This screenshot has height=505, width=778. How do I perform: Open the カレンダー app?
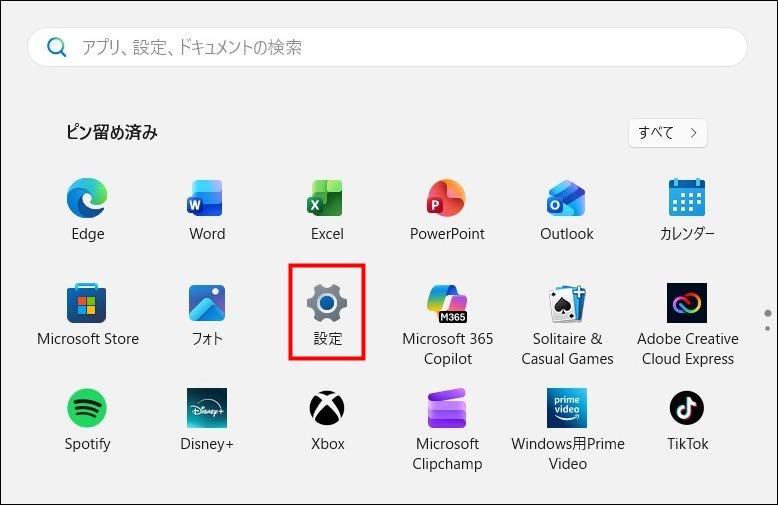tap(687, 200)
